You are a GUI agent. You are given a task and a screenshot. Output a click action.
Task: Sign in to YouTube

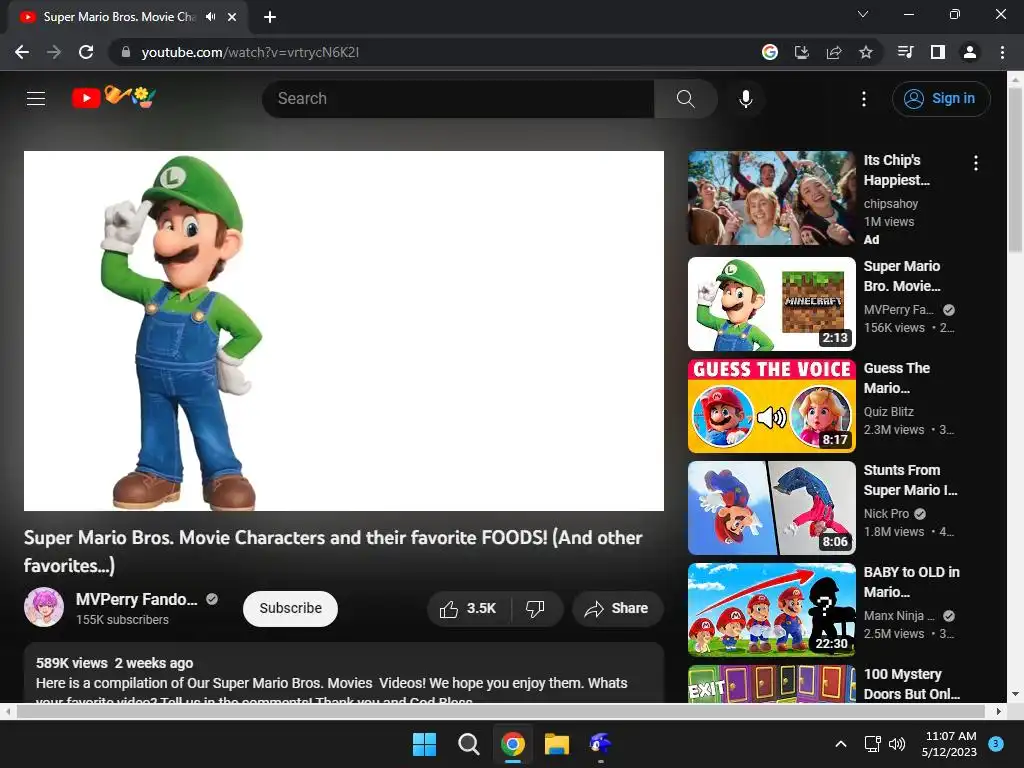point(940,99)
